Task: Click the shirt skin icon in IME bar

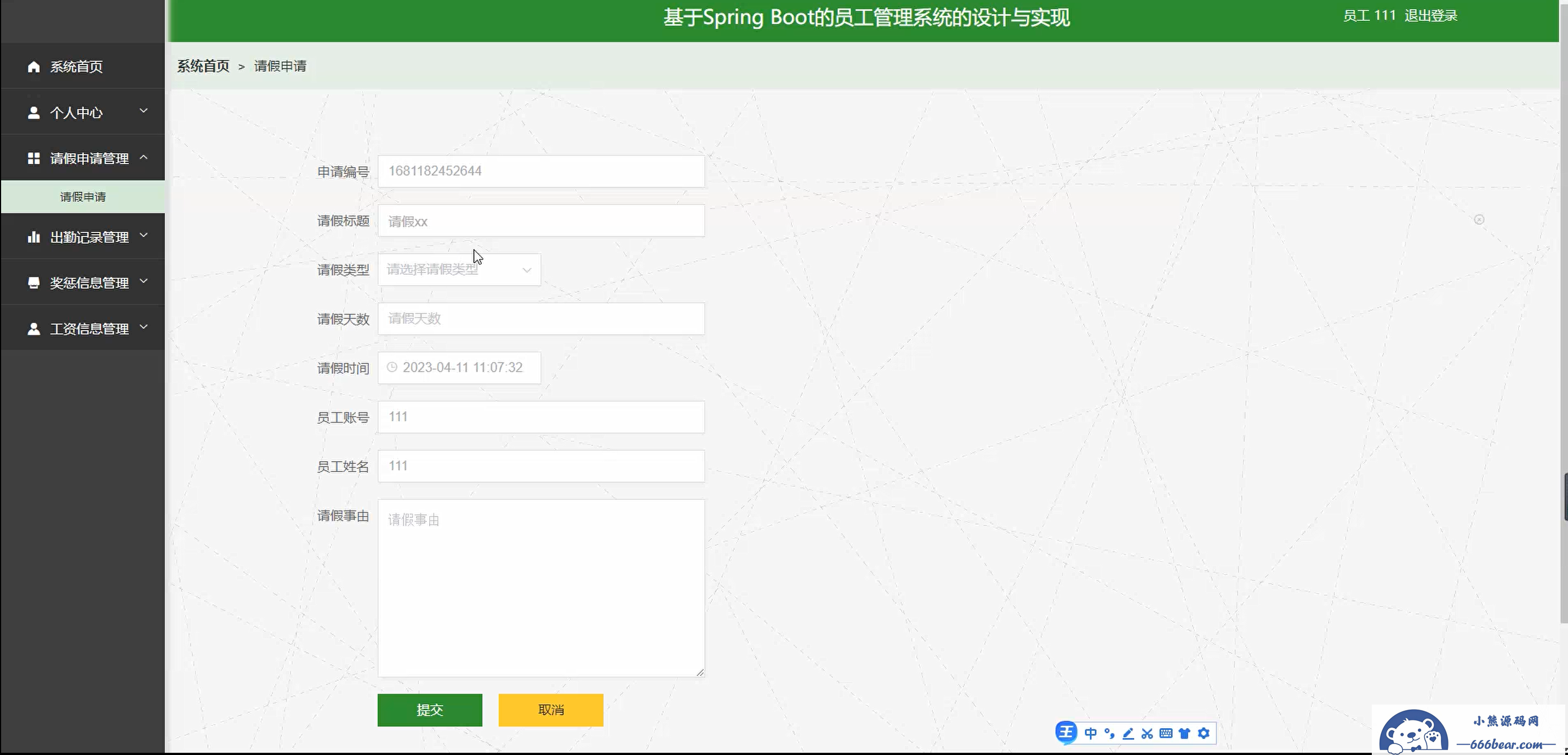Action: [1184, 733]
